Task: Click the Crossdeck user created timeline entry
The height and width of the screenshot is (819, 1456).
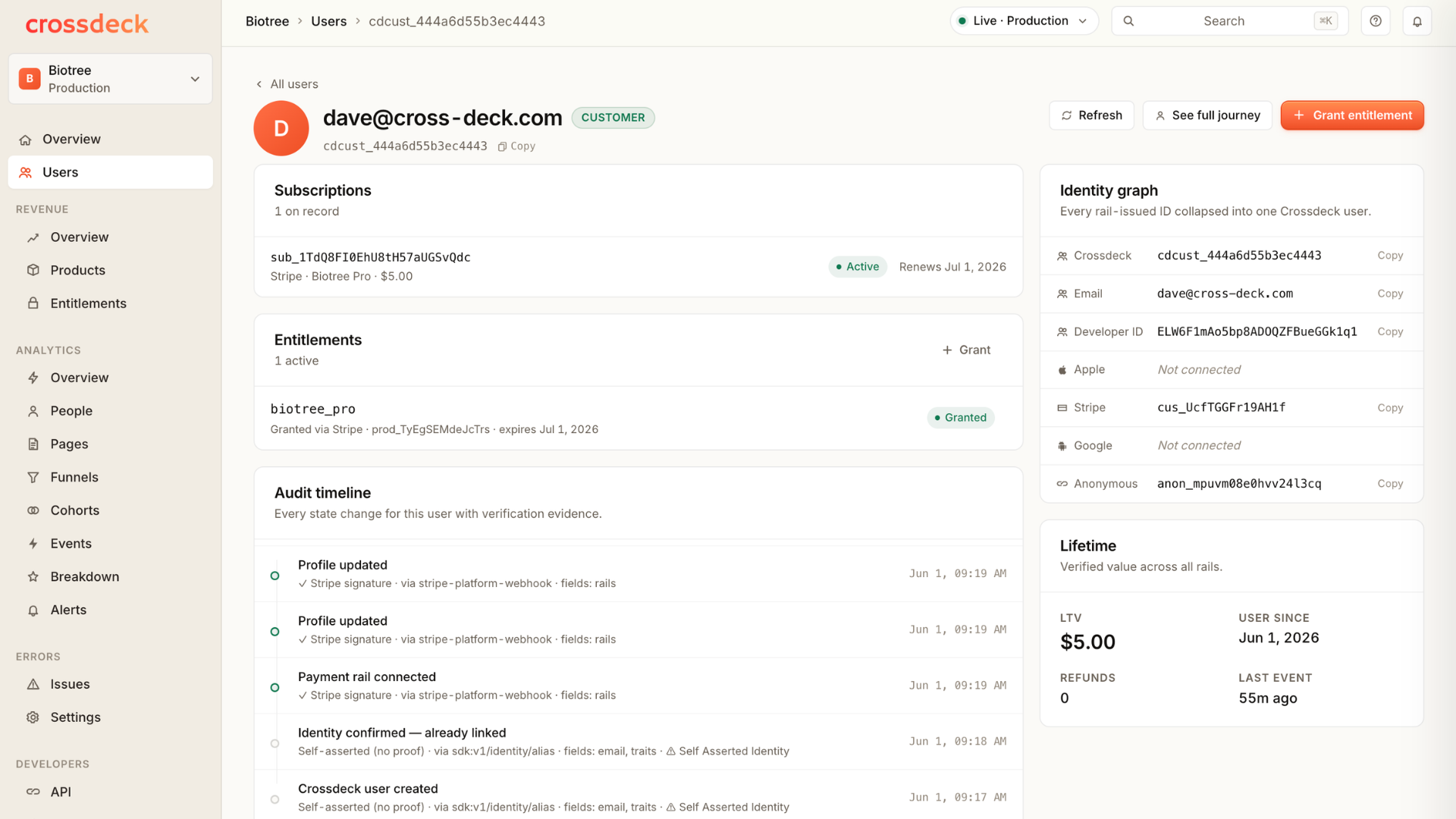Action: pos(639,796)
